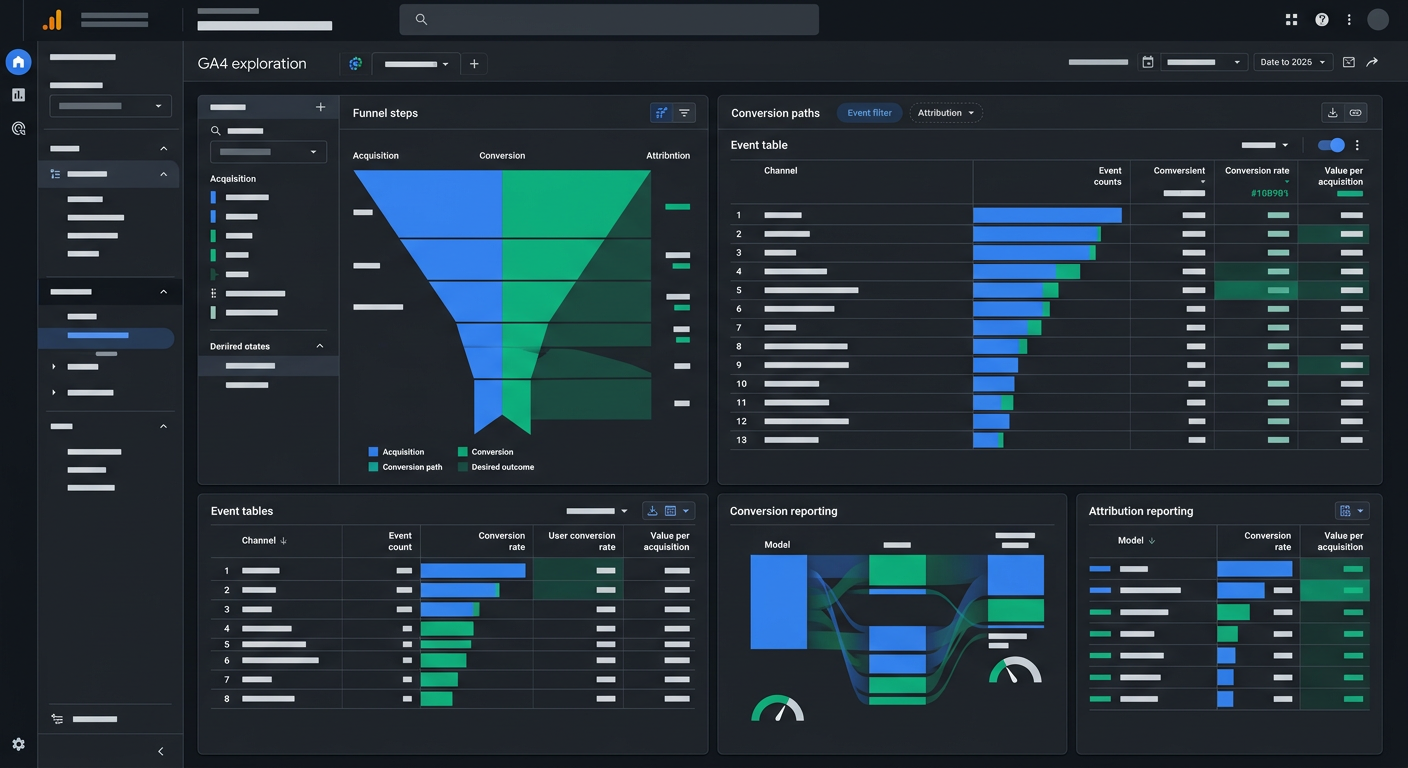Click the table view icon in Event tables
The width and height of the screenshot is (1408, 768).
[671, 511]
